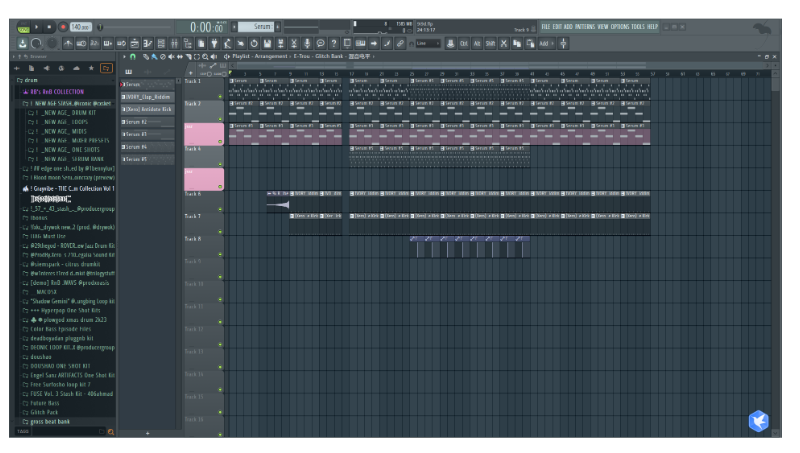
Task: Open the Serum pattern selector
Action: (x=256, y=27)
